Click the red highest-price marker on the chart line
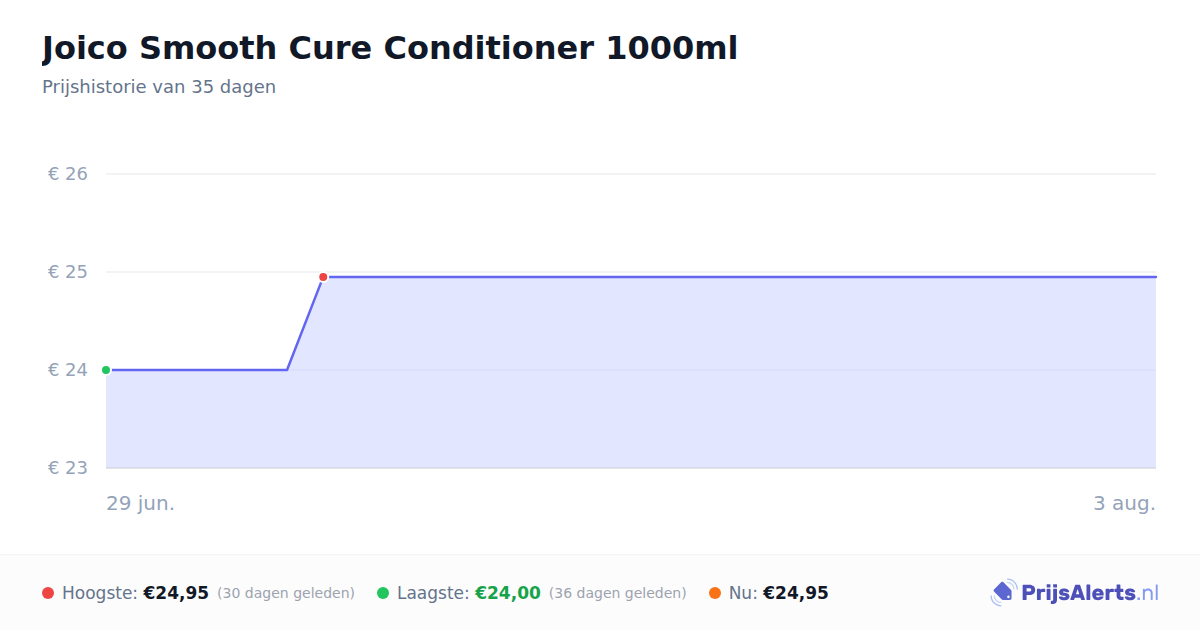 coord(323,277)
